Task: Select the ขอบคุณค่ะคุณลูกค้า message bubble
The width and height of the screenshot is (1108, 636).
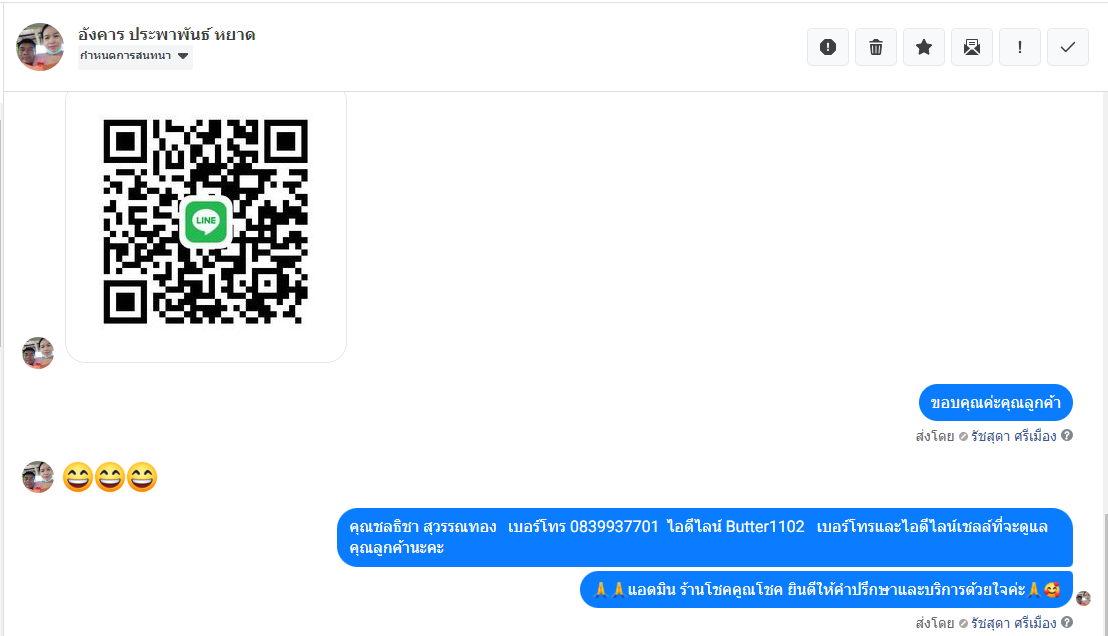Action: pyautogui.click(x=996, y=403)
